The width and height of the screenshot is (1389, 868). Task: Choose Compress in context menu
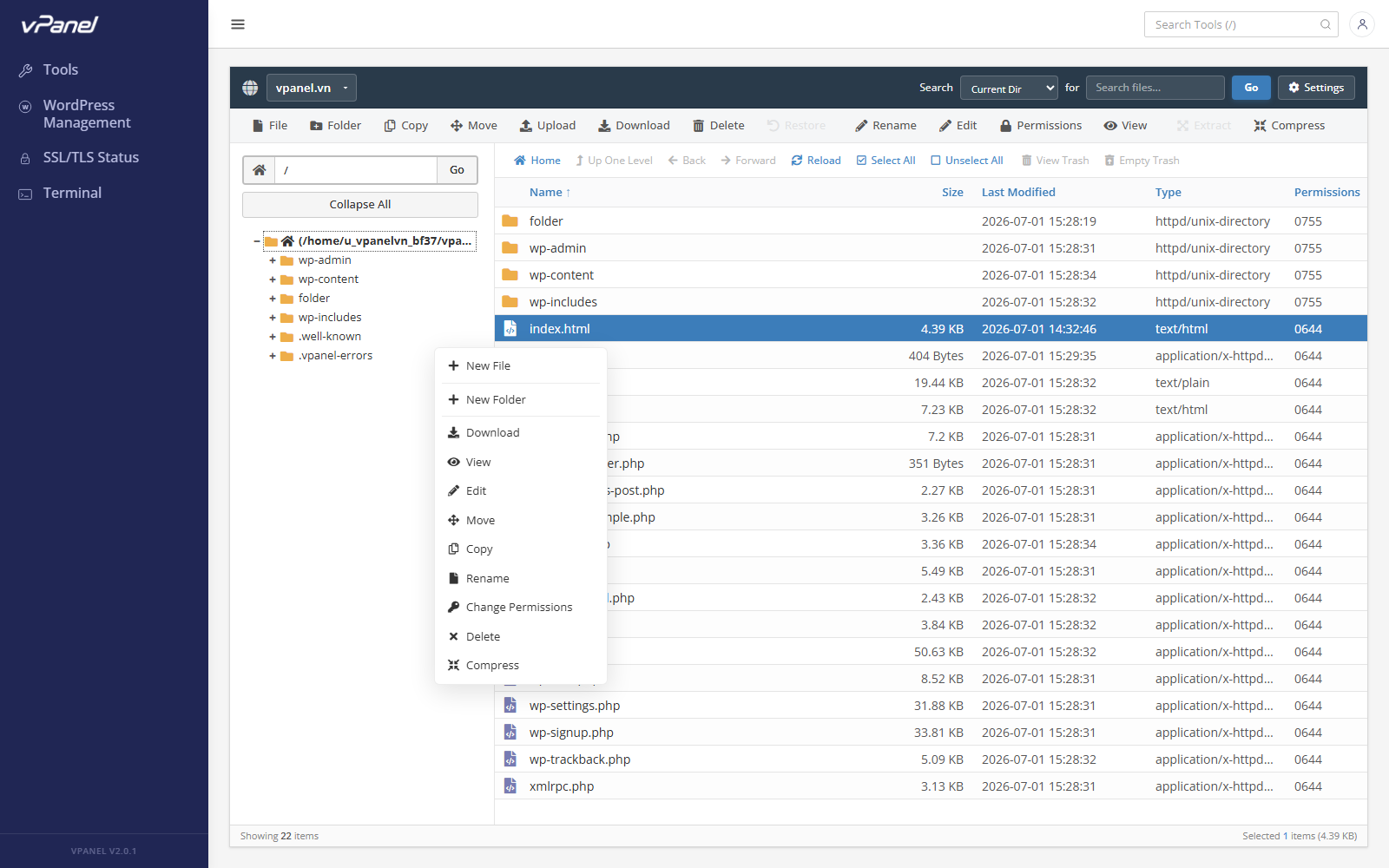(x=521, y=666)
